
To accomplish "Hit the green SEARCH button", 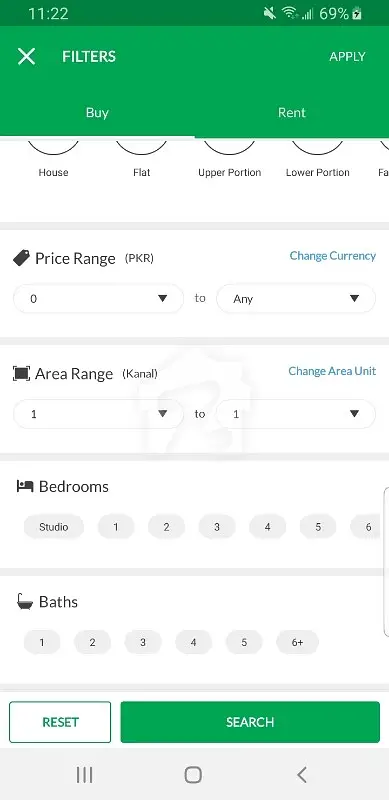I will click(x=250, y=722).
